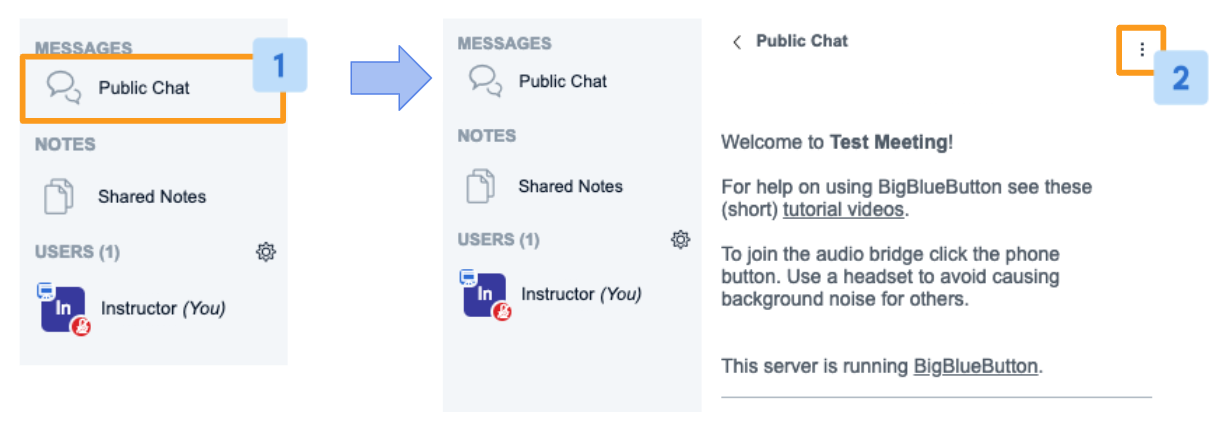Viewport: 1219px width, 424px height.
Task: Click the muted microphone badge on left avatar
Action: tap(81, 327)
